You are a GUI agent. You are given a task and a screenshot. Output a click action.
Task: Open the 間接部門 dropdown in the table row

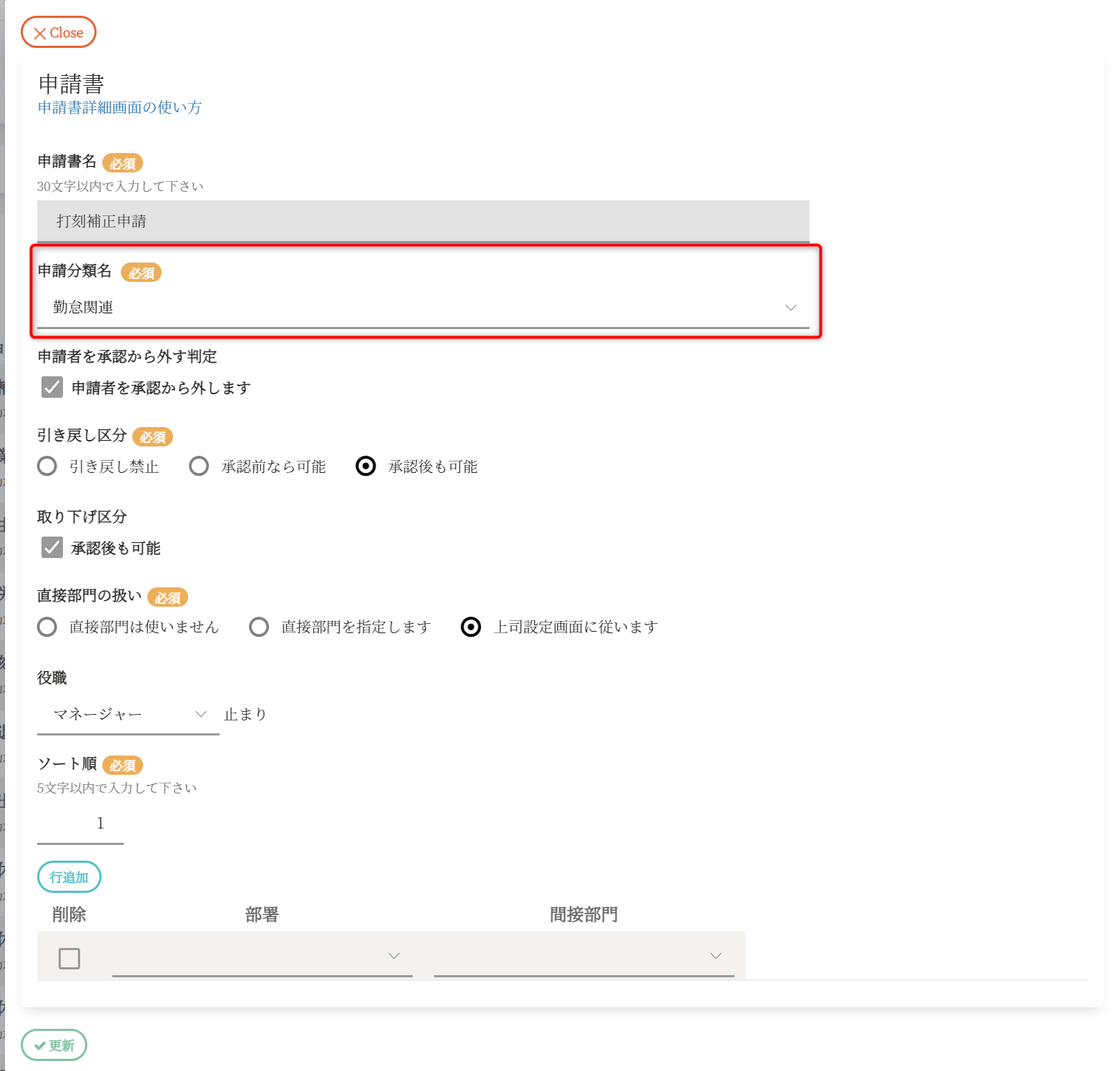[584, 957]
